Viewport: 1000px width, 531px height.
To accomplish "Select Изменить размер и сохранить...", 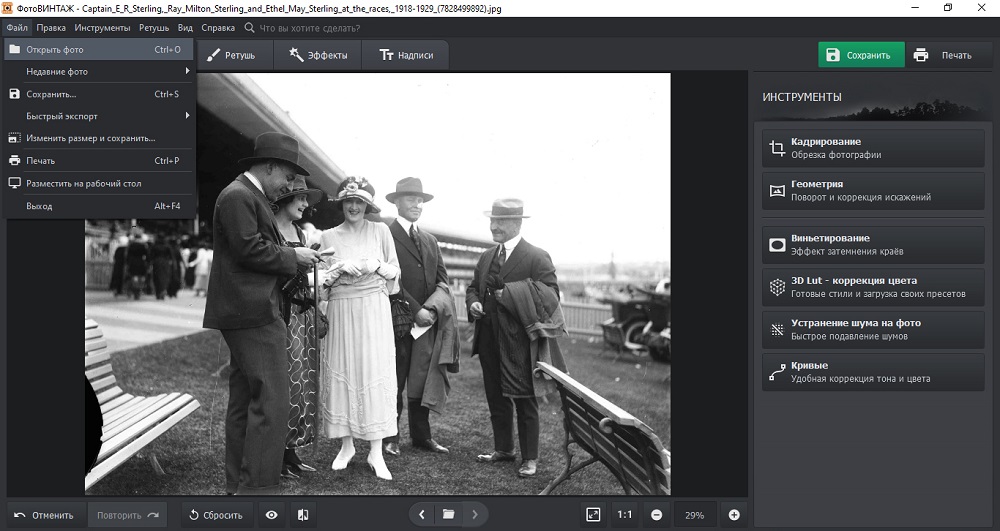I will [x=98, y=138].
